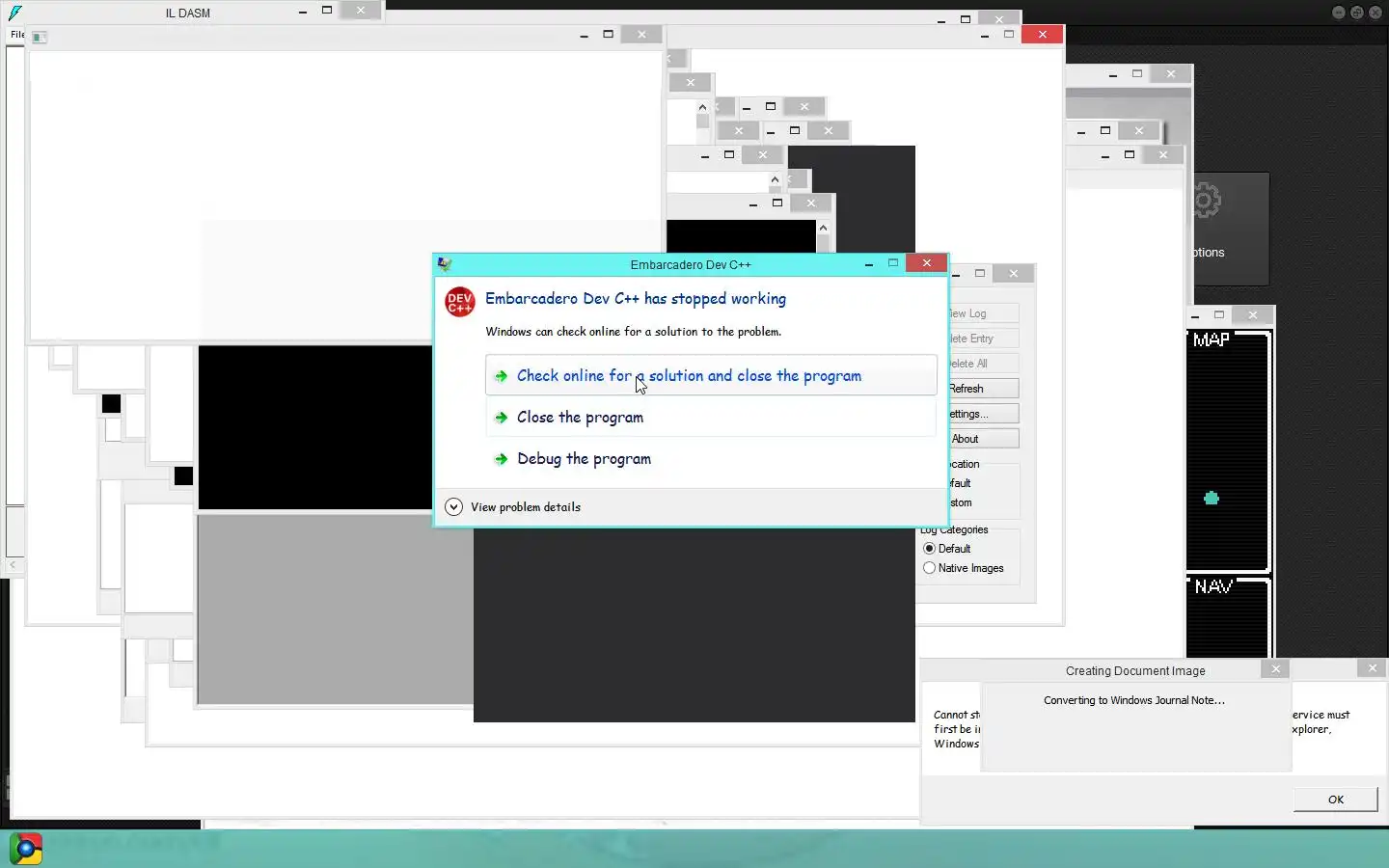Screen dimensions: 1389x868
Task: Choose Debug the program option
Action: tap(711, 458)
